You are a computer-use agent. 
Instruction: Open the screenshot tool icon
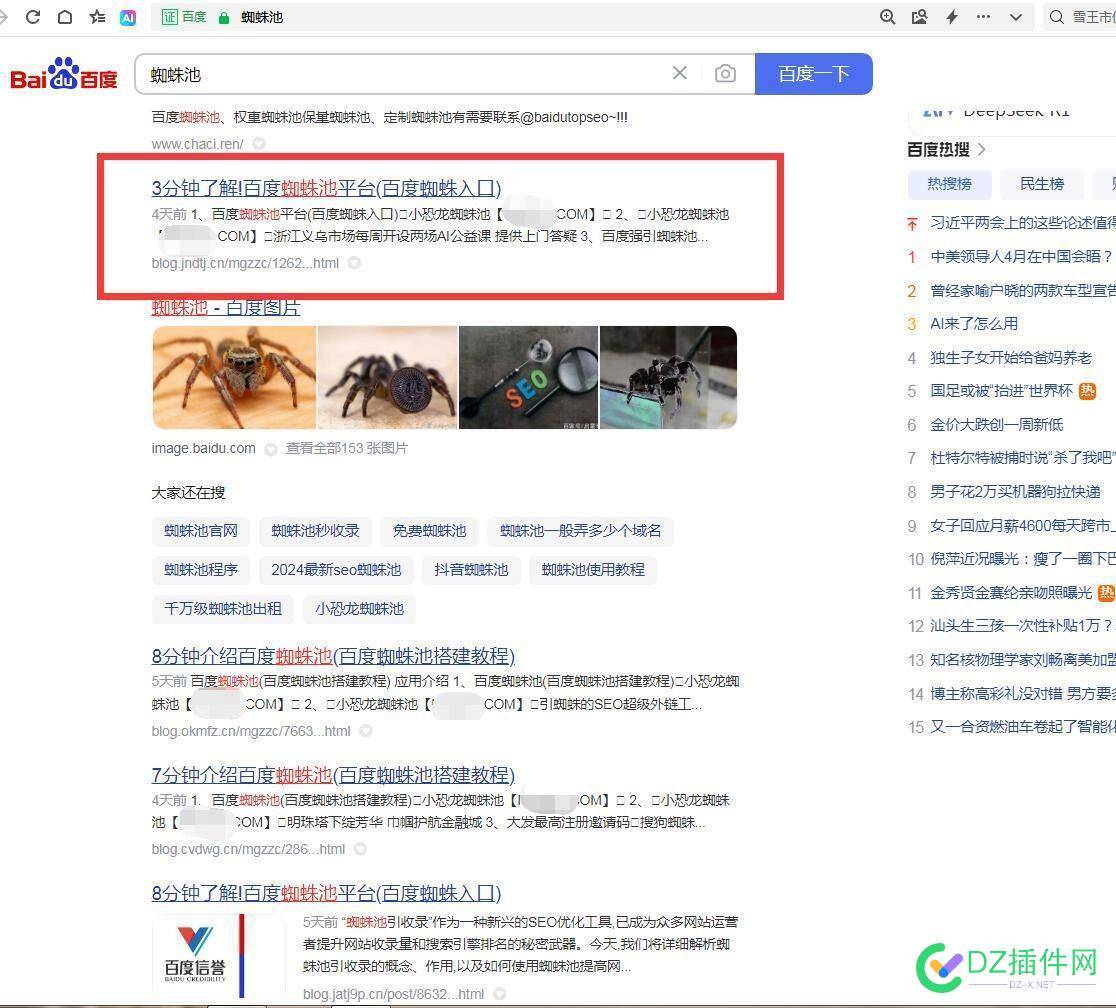(920, 17)
